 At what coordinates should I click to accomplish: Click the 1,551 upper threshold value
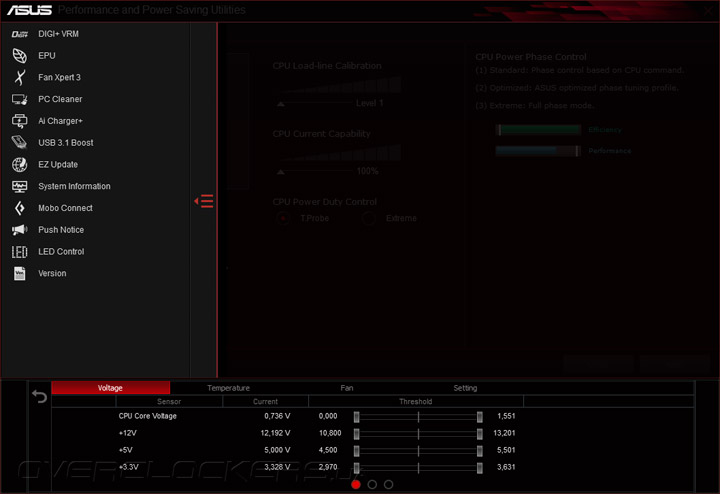tap(506, 416)
